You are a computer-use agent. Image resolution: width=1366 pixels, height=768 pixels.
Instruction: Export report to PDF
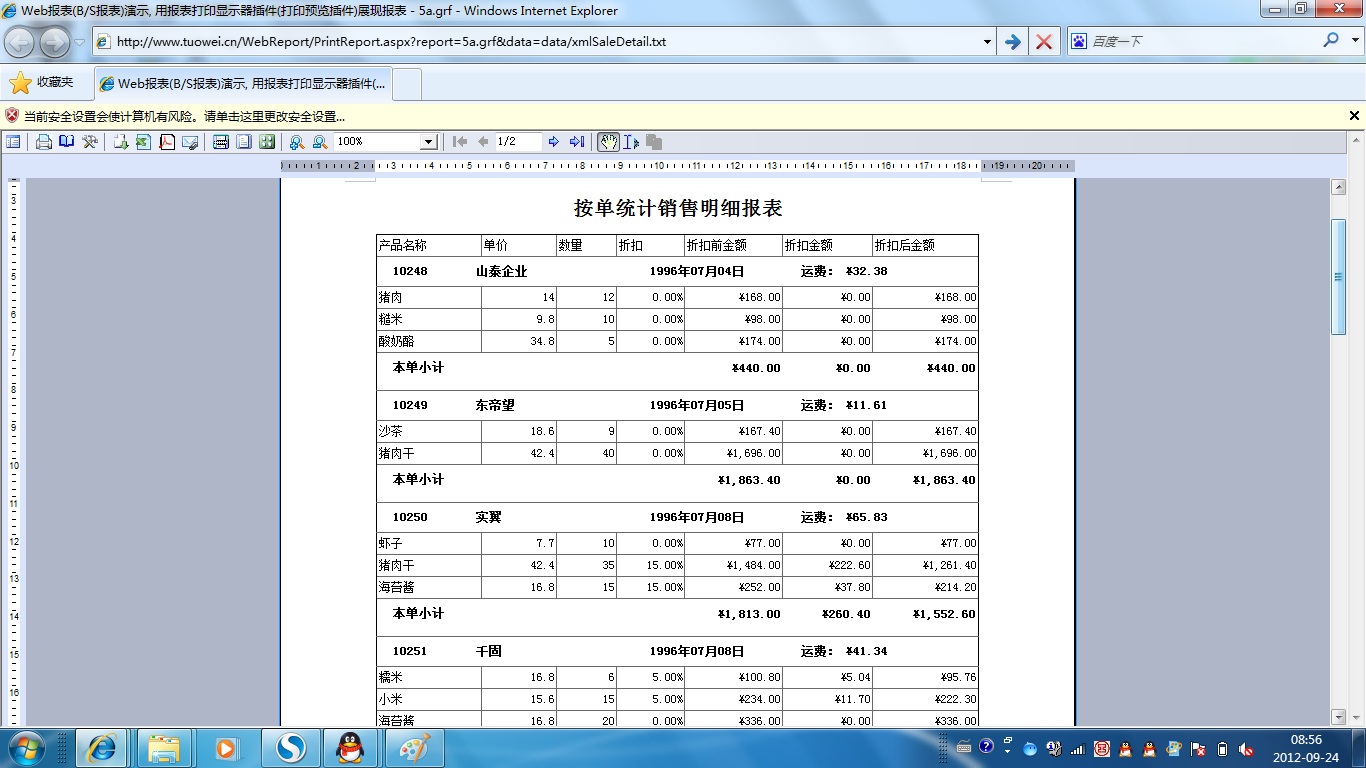click(167, 142)
